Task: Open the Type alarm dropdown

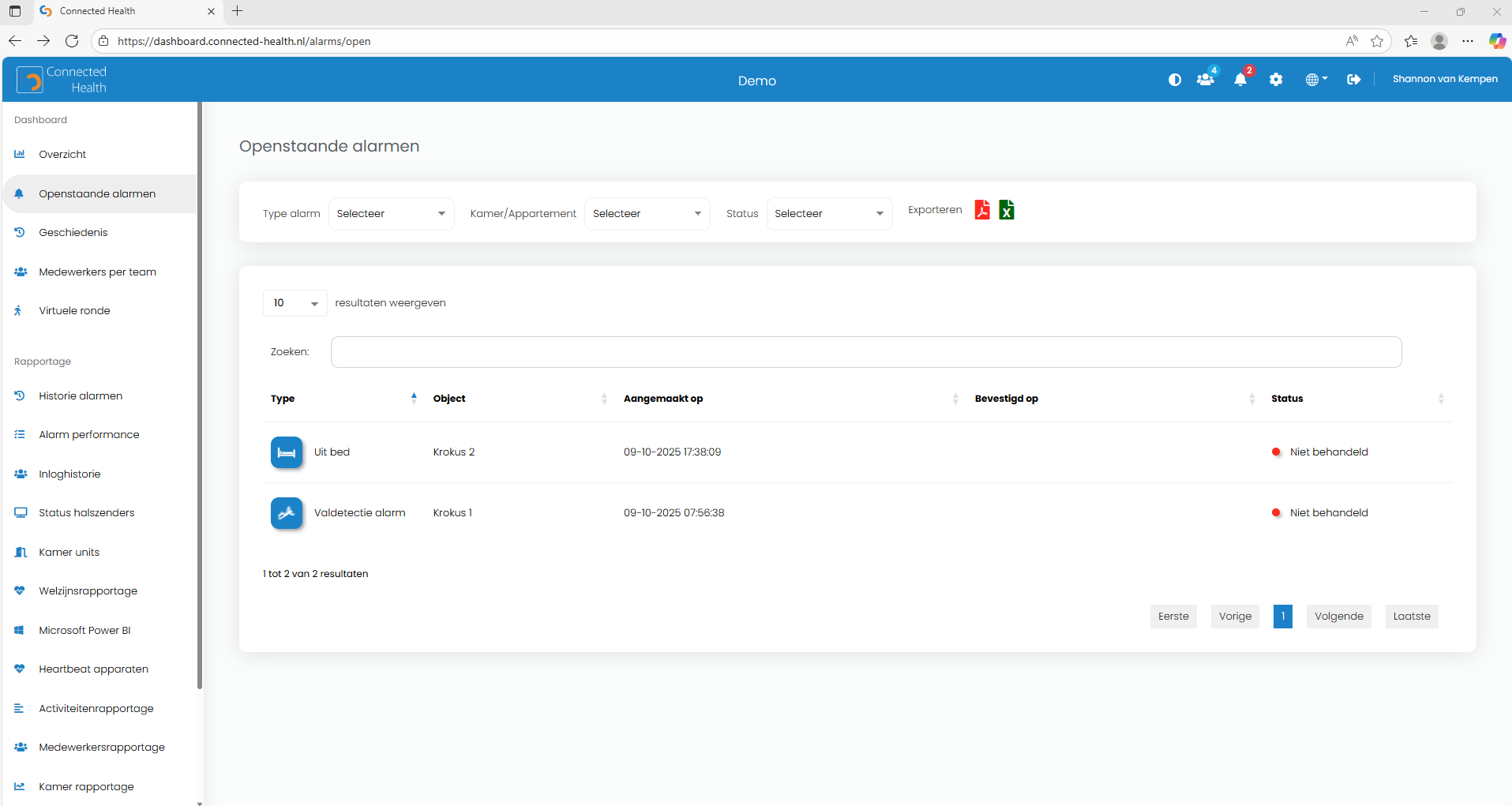Action: tap(391, 214)
